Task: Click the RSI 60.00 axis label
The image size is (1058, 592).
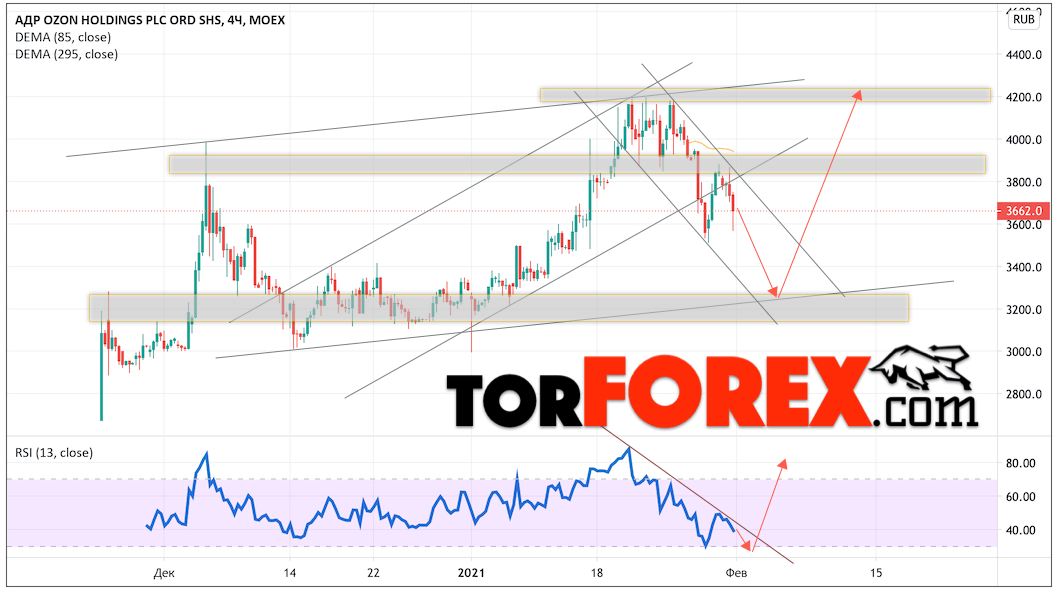Action: point(1021,497)
